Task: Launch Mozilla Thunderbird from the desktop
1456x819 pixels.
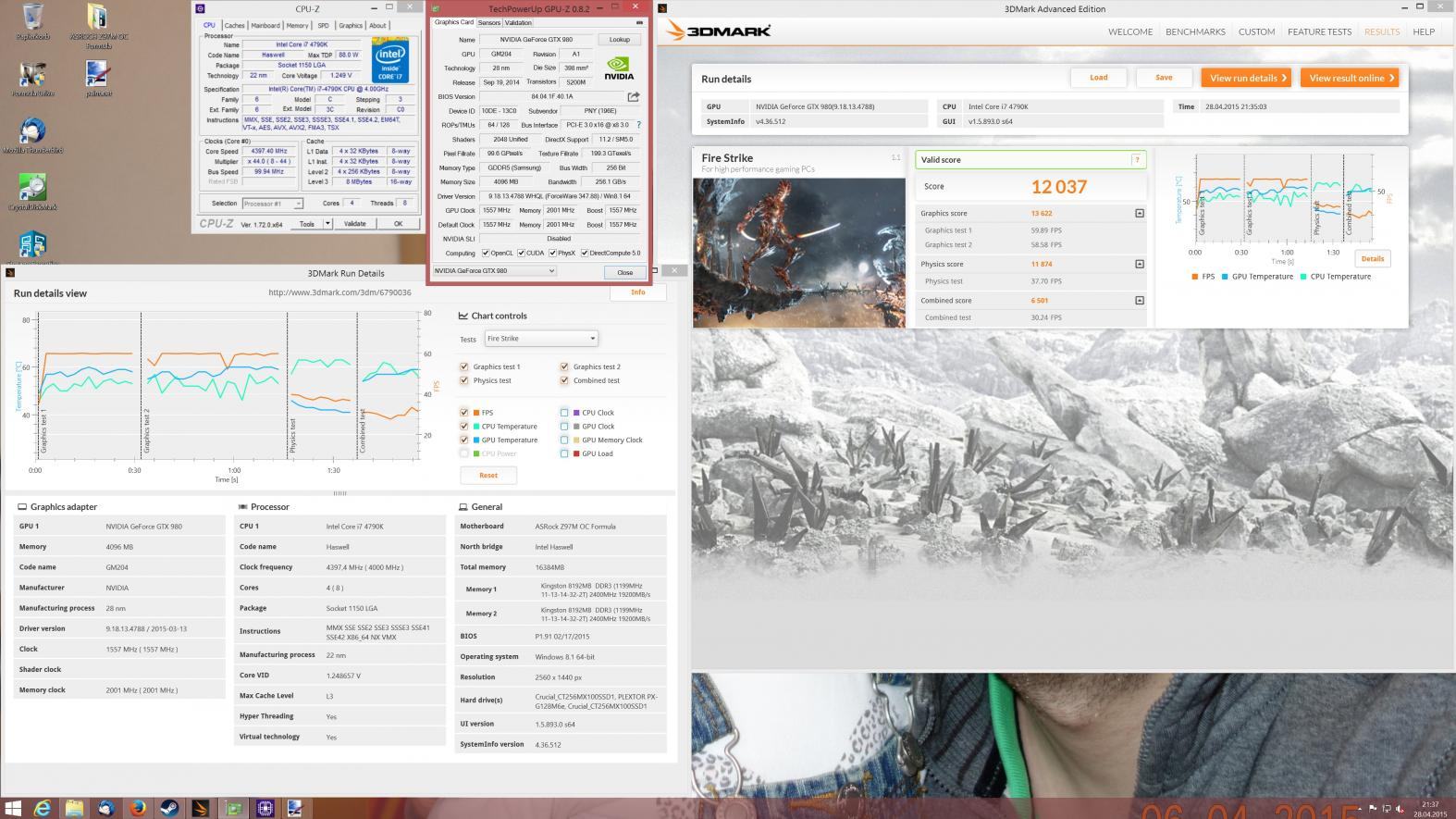Action: [32, 135]
